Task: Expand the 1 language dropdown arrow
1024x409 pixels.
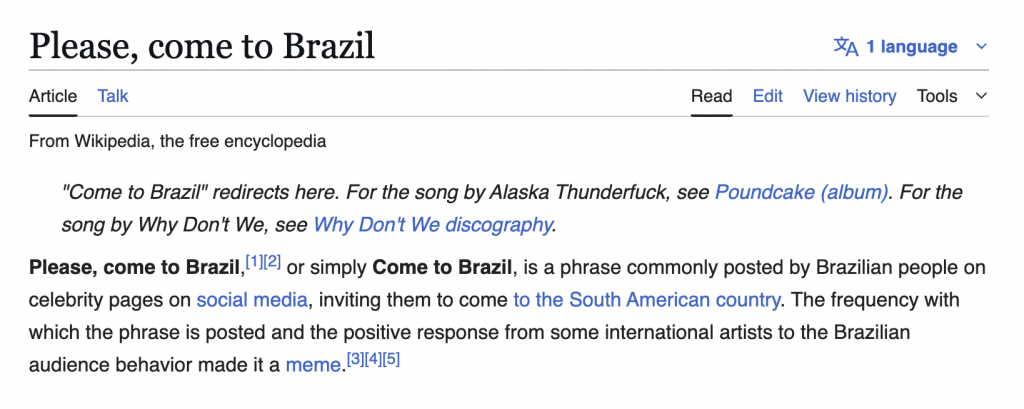Action: (x=981, y=47)
